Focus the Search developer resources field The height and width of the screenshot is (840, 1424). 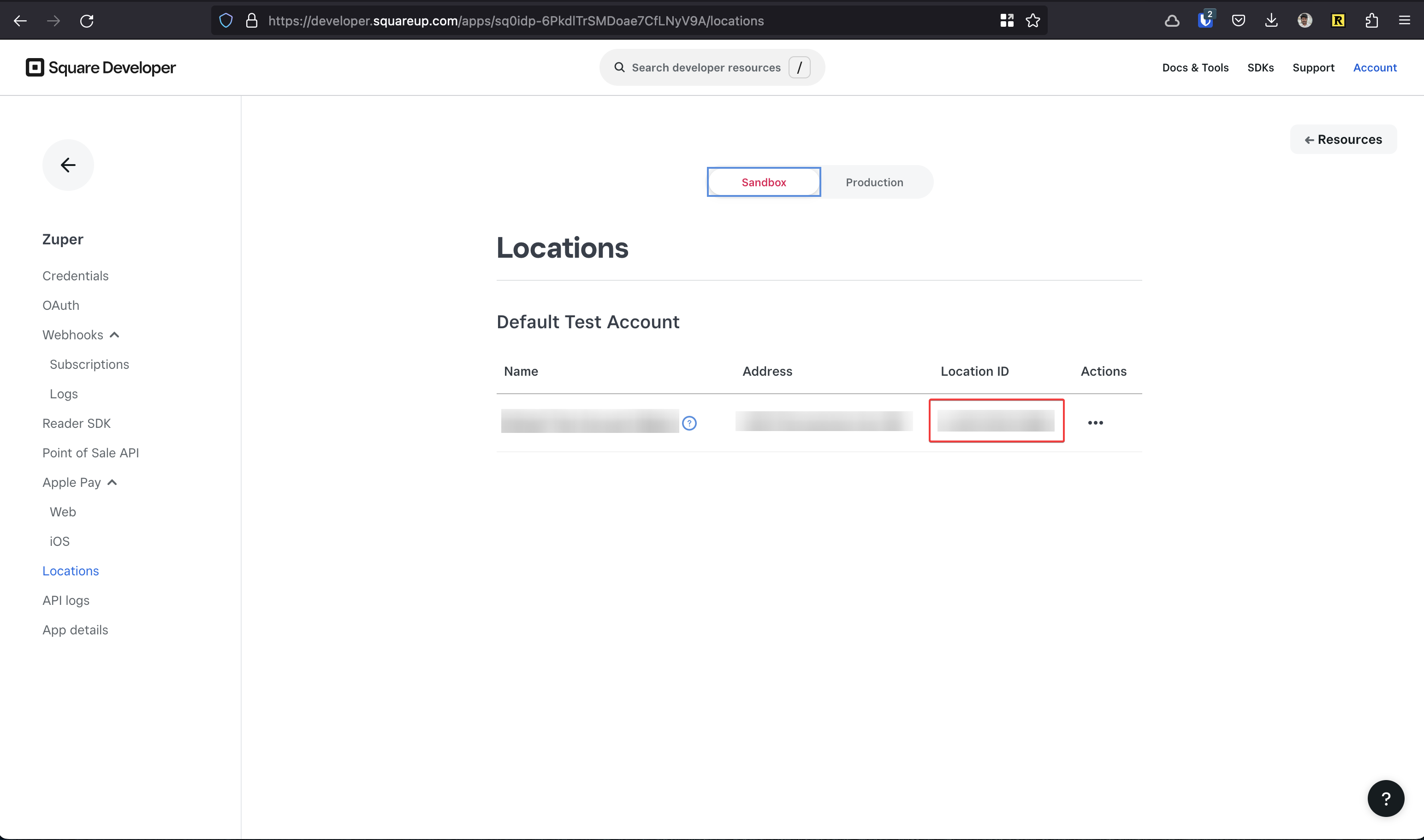pyautogui.click(x=705, y=67)
